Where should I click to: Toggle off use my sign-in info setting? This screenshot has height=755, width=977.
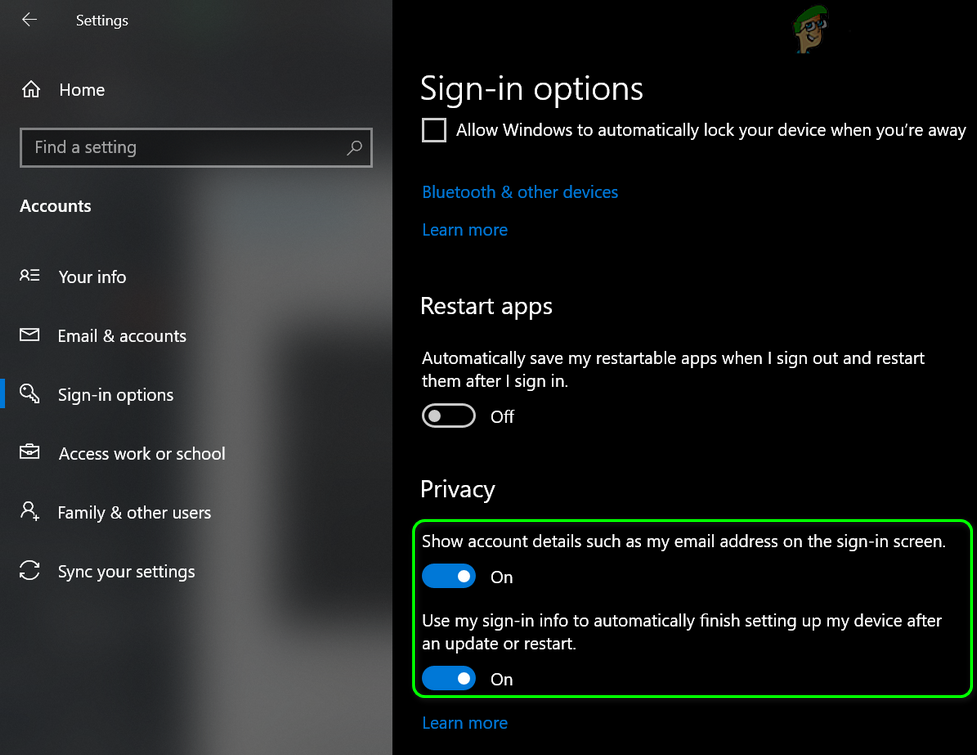click(449, 678)
